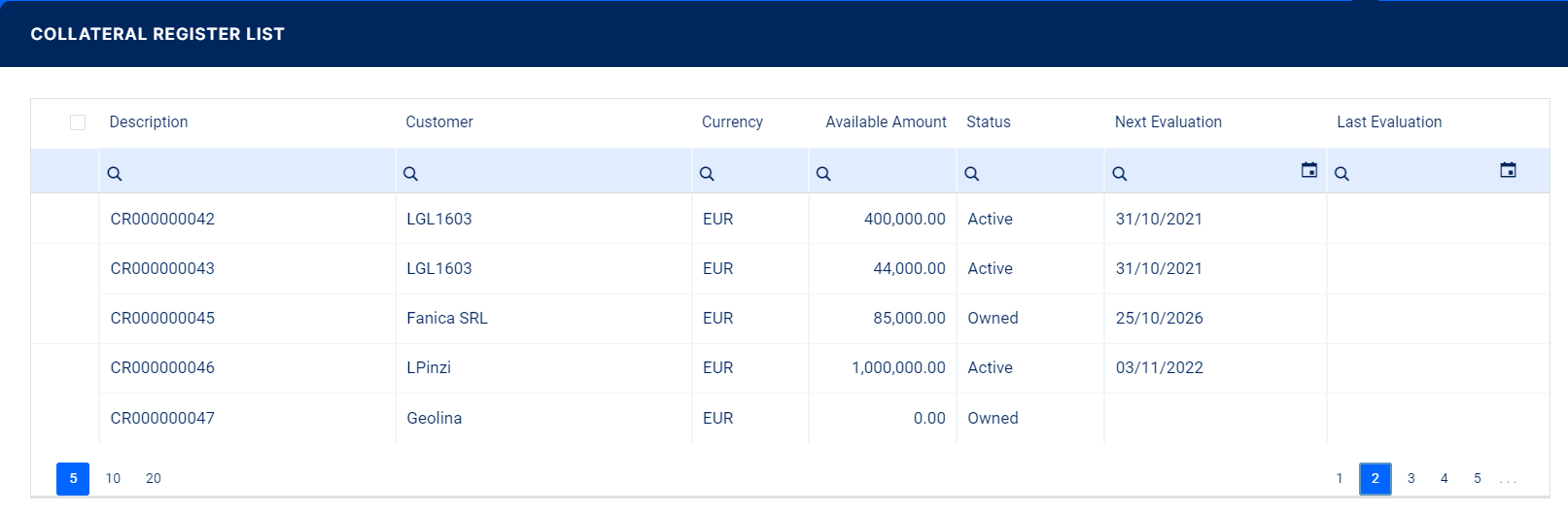The image size is (1568, 515).
Task: Go to page 3 of the list
Action: [x=1411, y=478]
